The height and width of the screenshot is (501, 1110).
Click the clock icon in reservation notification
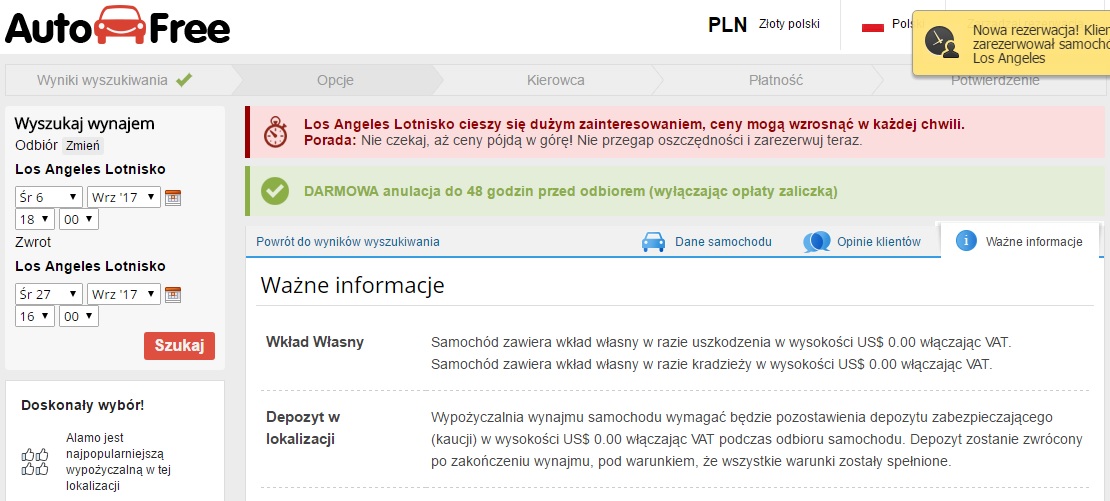pos(942,42)
